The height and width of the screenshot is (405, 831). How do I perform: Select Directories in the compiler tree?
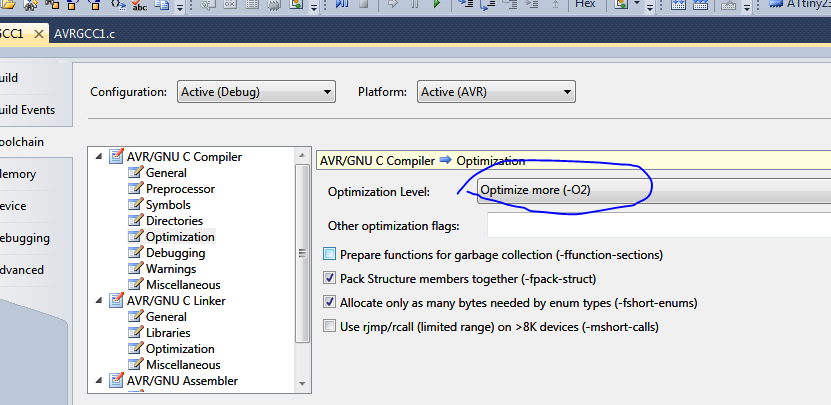point(174,221)
